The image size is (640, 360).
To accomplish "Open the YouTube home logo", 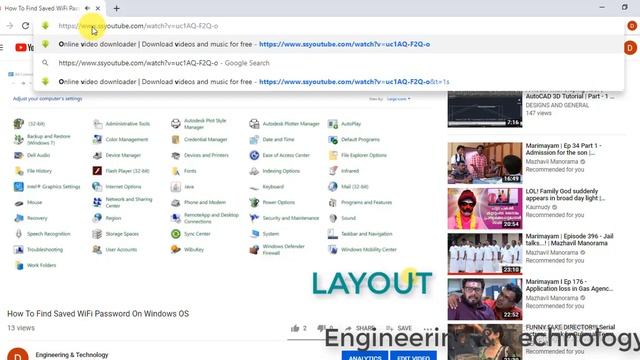I will (24, 48).
